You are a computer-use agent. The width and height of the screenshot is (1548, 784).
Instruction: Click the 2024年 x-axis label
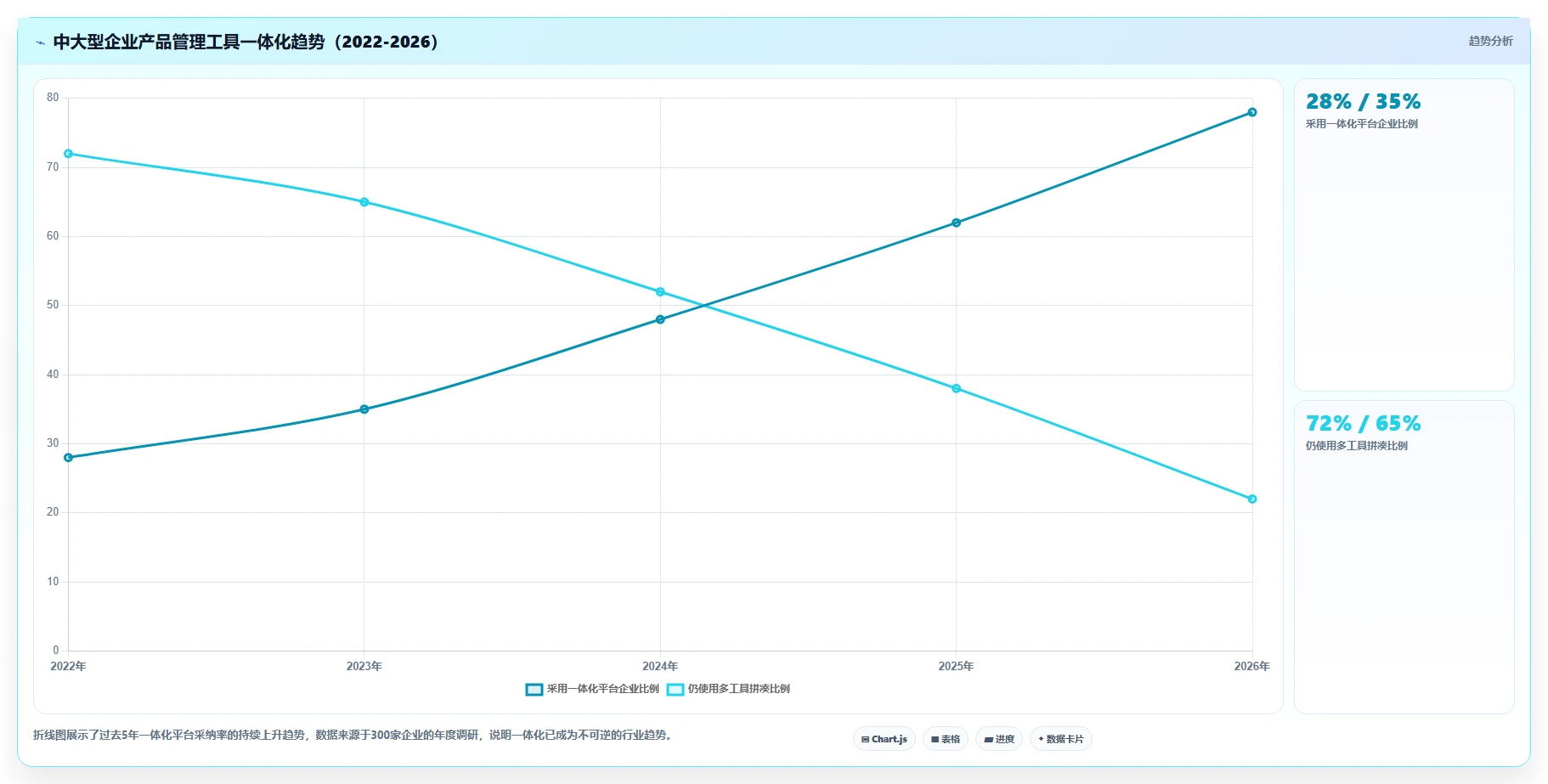pos(660,666)
